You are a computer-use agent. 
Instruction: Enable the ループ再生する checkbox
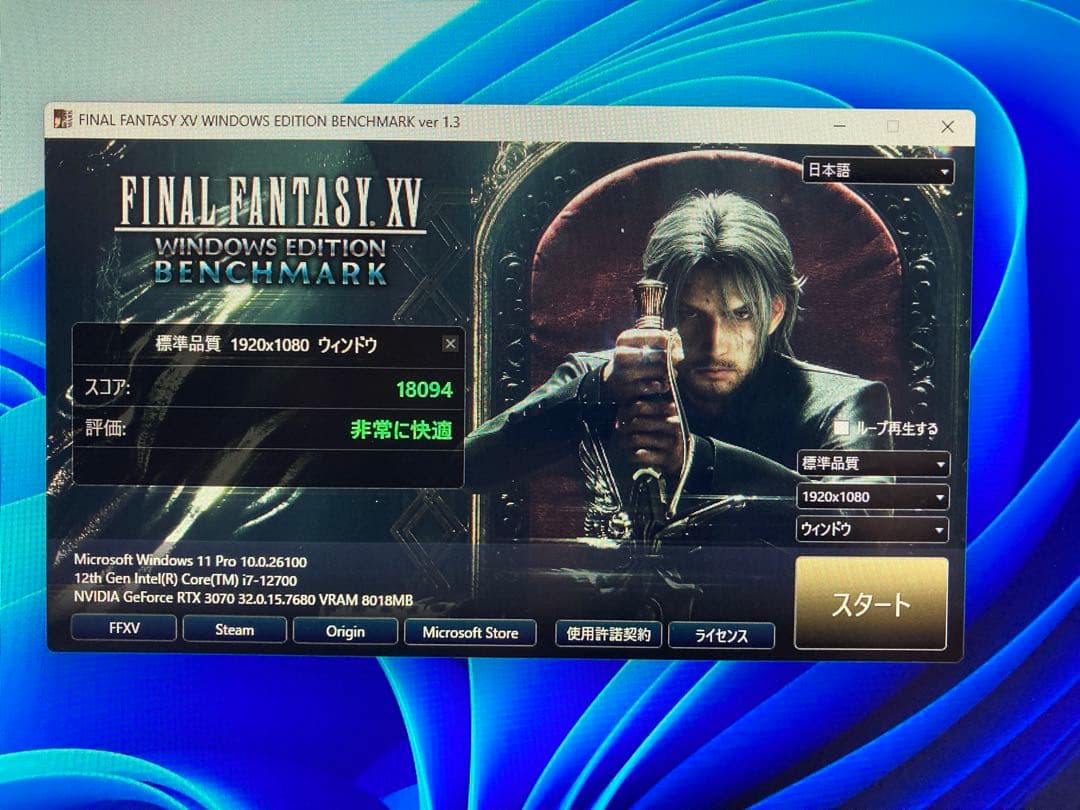[x=842, y=428]
